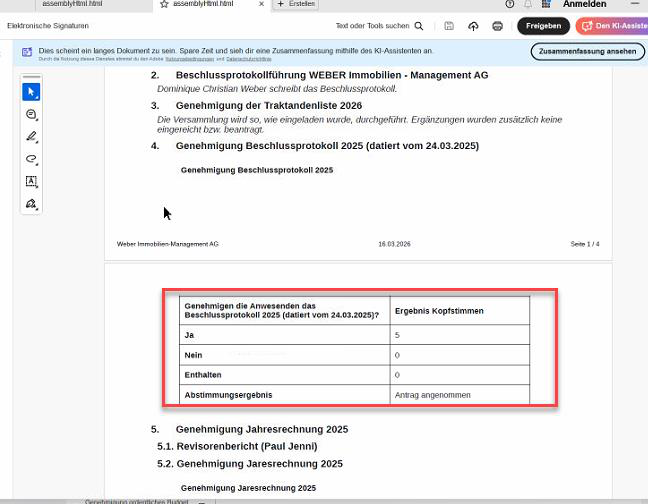This screenshot has width=648, height=504.
Task: Open notifications bell icon
Action: pyautogui.click(x=528, y=4)
